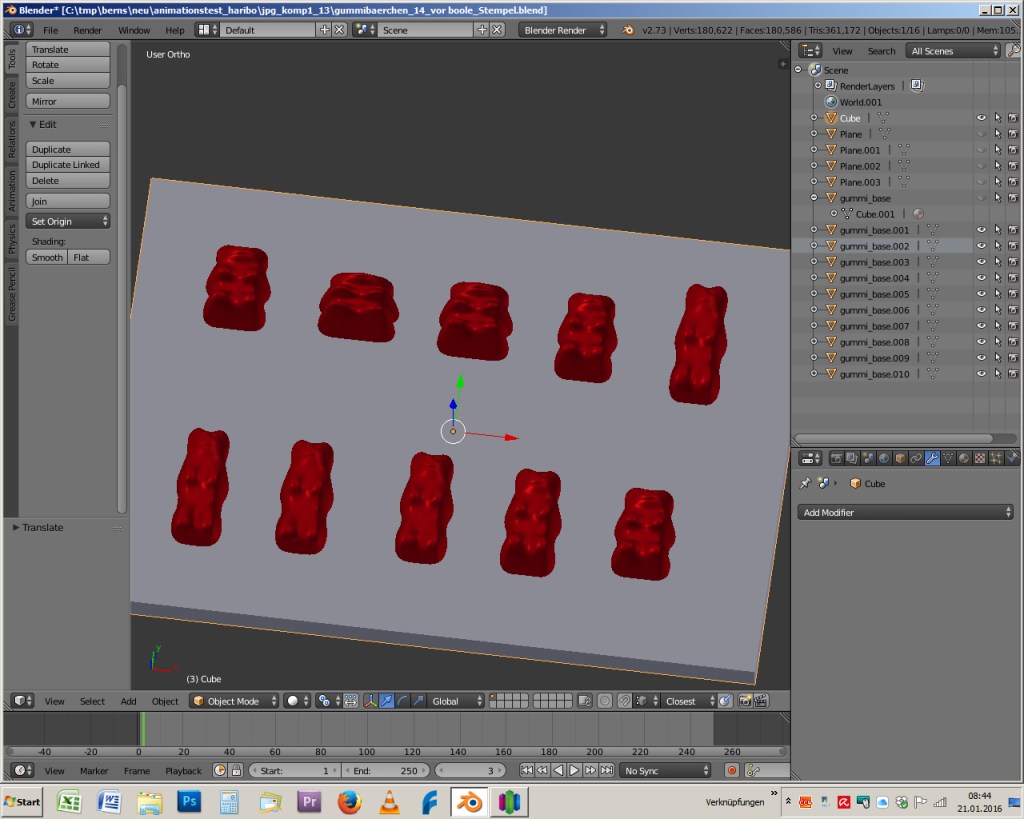
Task: Disable rendering of the Plane.001 object
Action: point(1013,150)
